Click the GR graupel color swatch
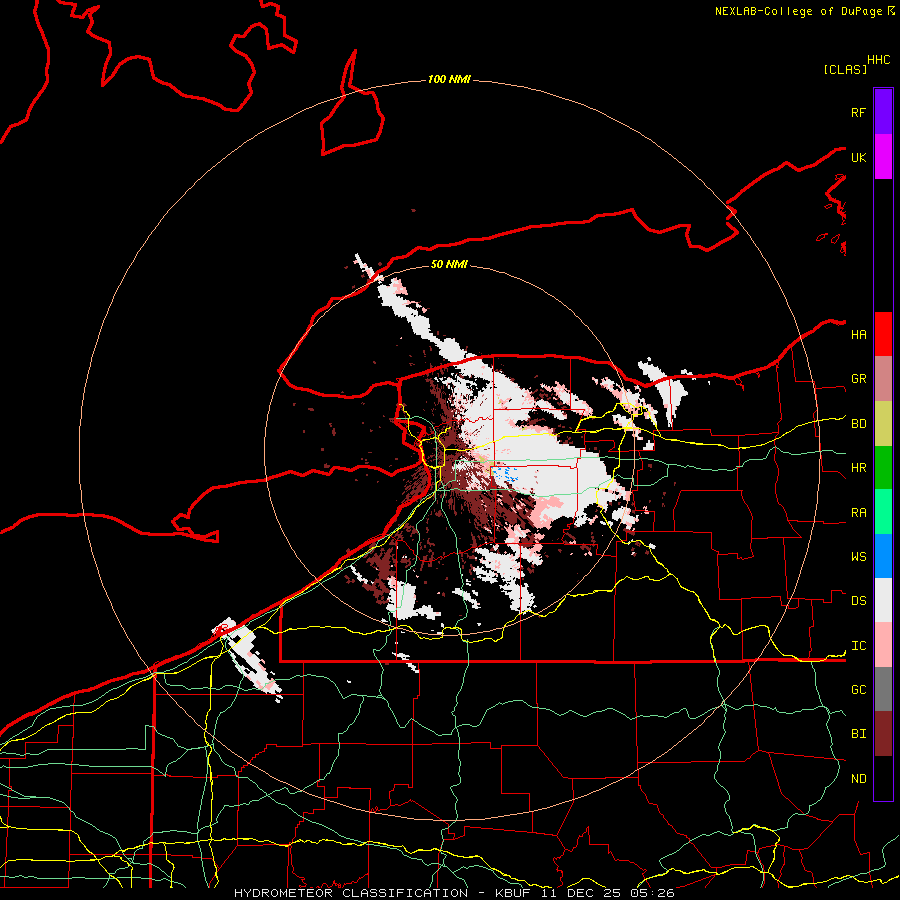This screenshot has height=900, width=900. point(883,379)
